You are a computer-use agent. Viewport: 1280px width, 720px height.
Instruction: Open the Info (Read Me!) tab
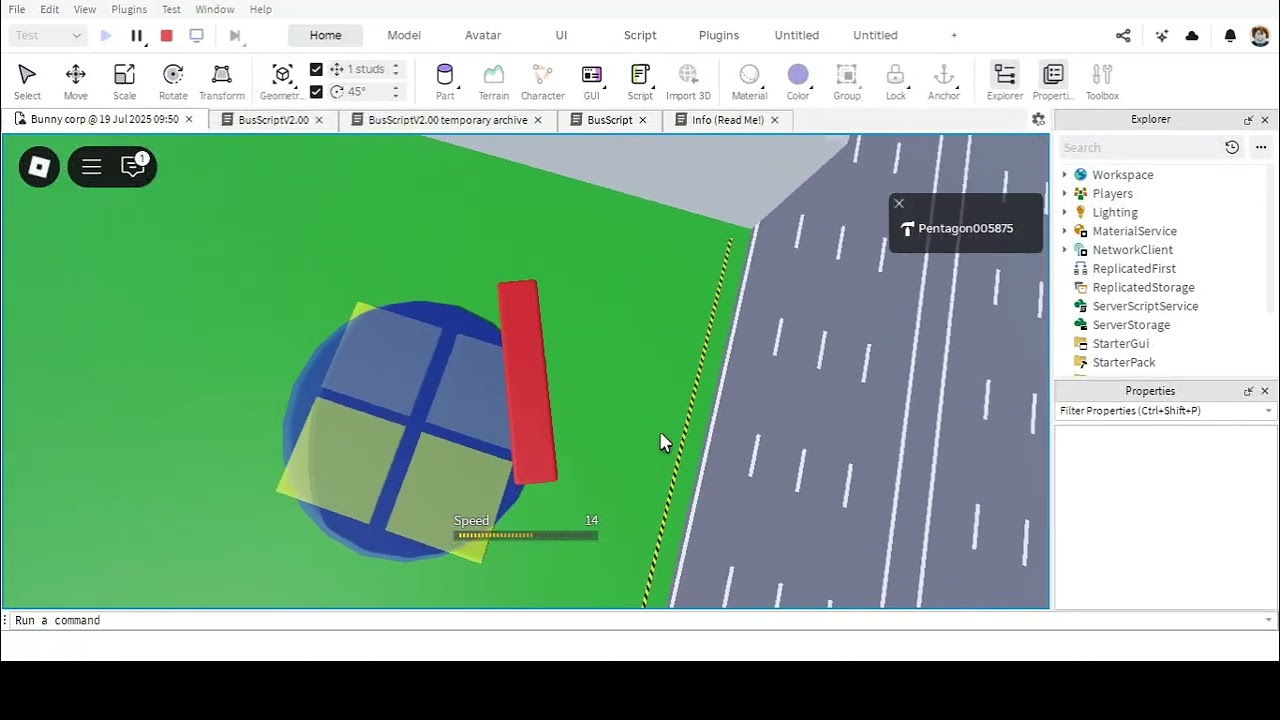(x=728, y=120)
